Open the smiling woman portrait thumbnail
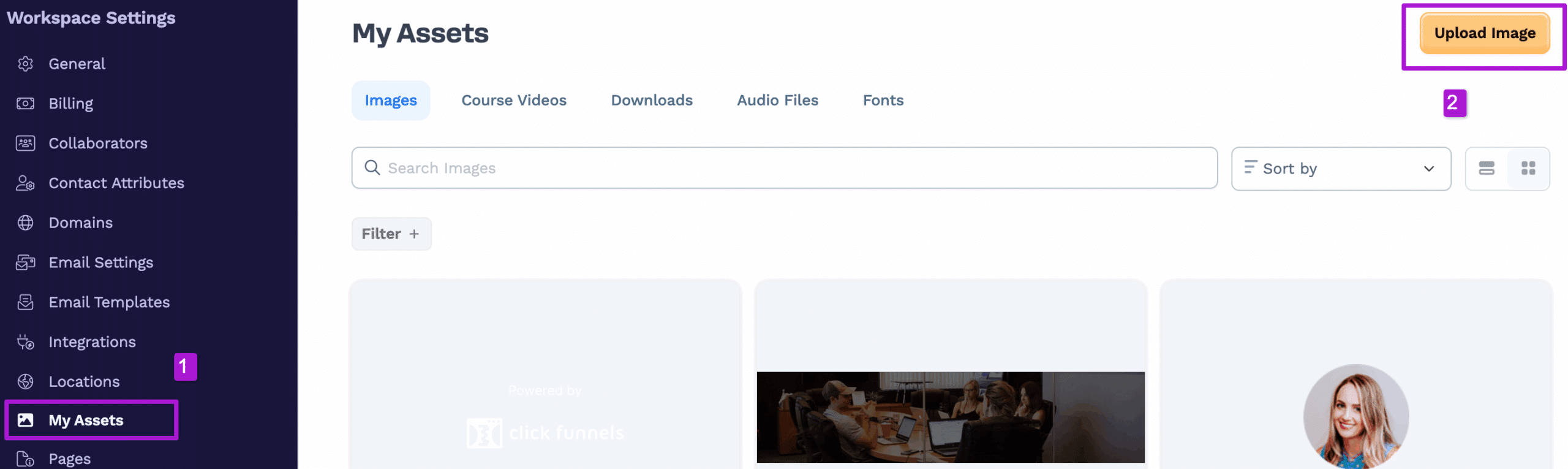Screen dimensions: 1568x469 click(x=1356, y=417)
